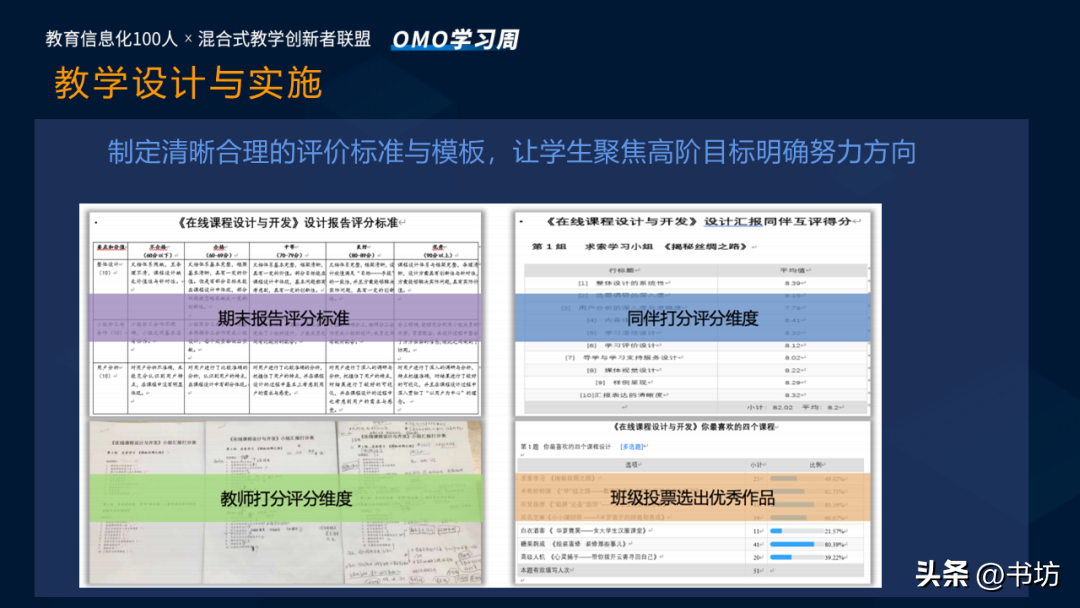Click the 39.22% progress bar
The height and width of the screenshot is (608, 1080).
796,557
